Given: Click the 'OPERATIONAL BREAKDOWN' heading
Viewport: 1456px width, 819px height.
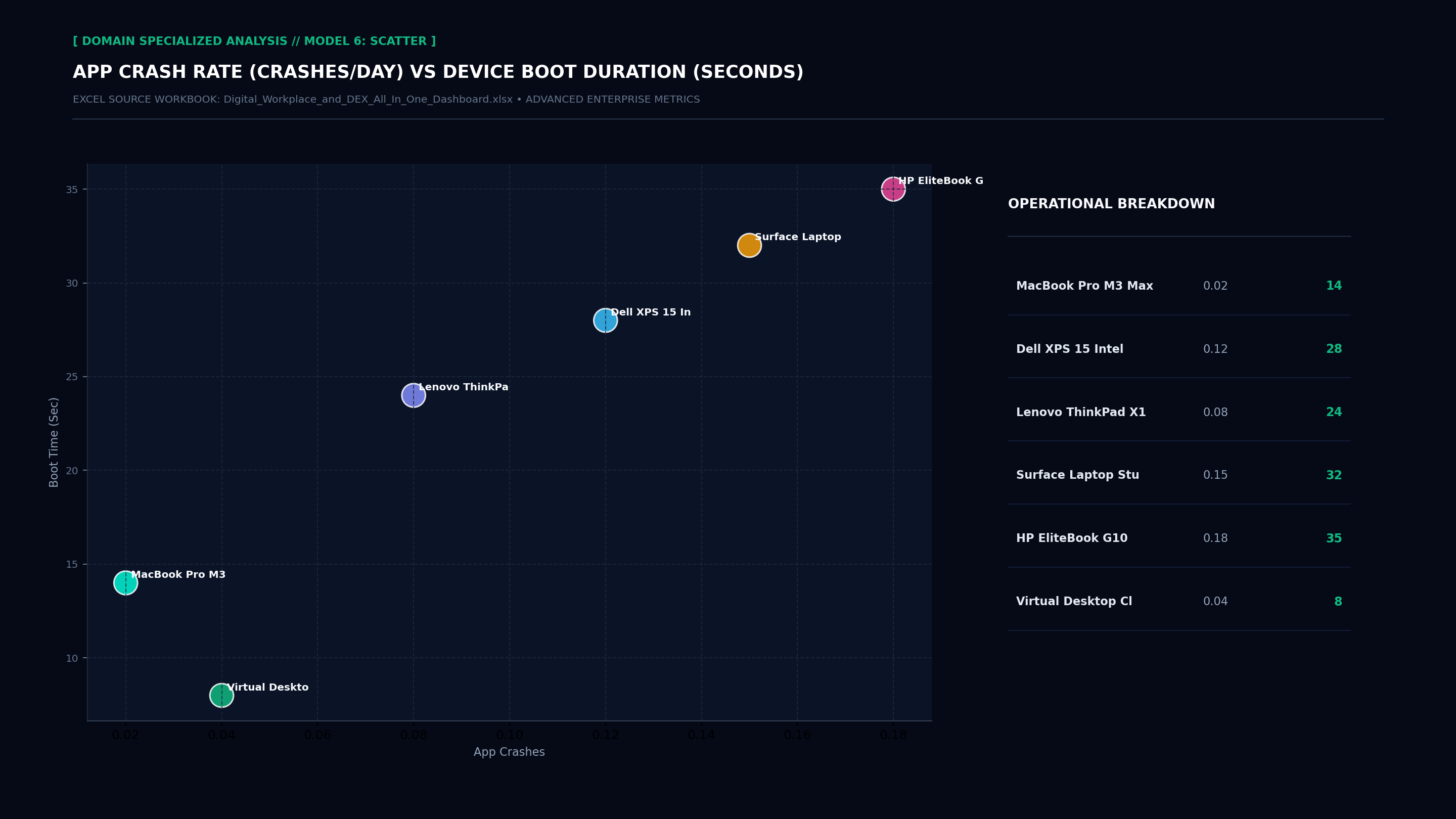Looking at the screenshot, I should pos(1111,204).
